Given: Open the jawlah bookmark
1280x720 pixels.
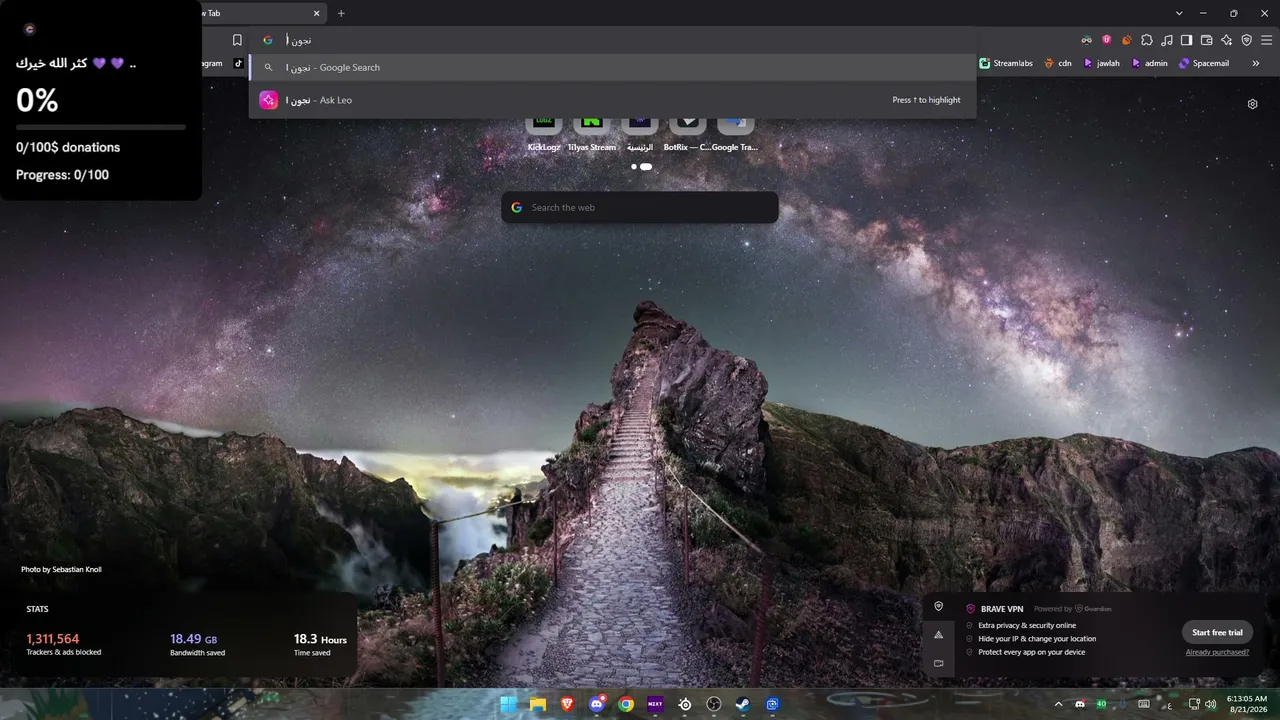Looking at the screenshot, I should [1102, 63].
